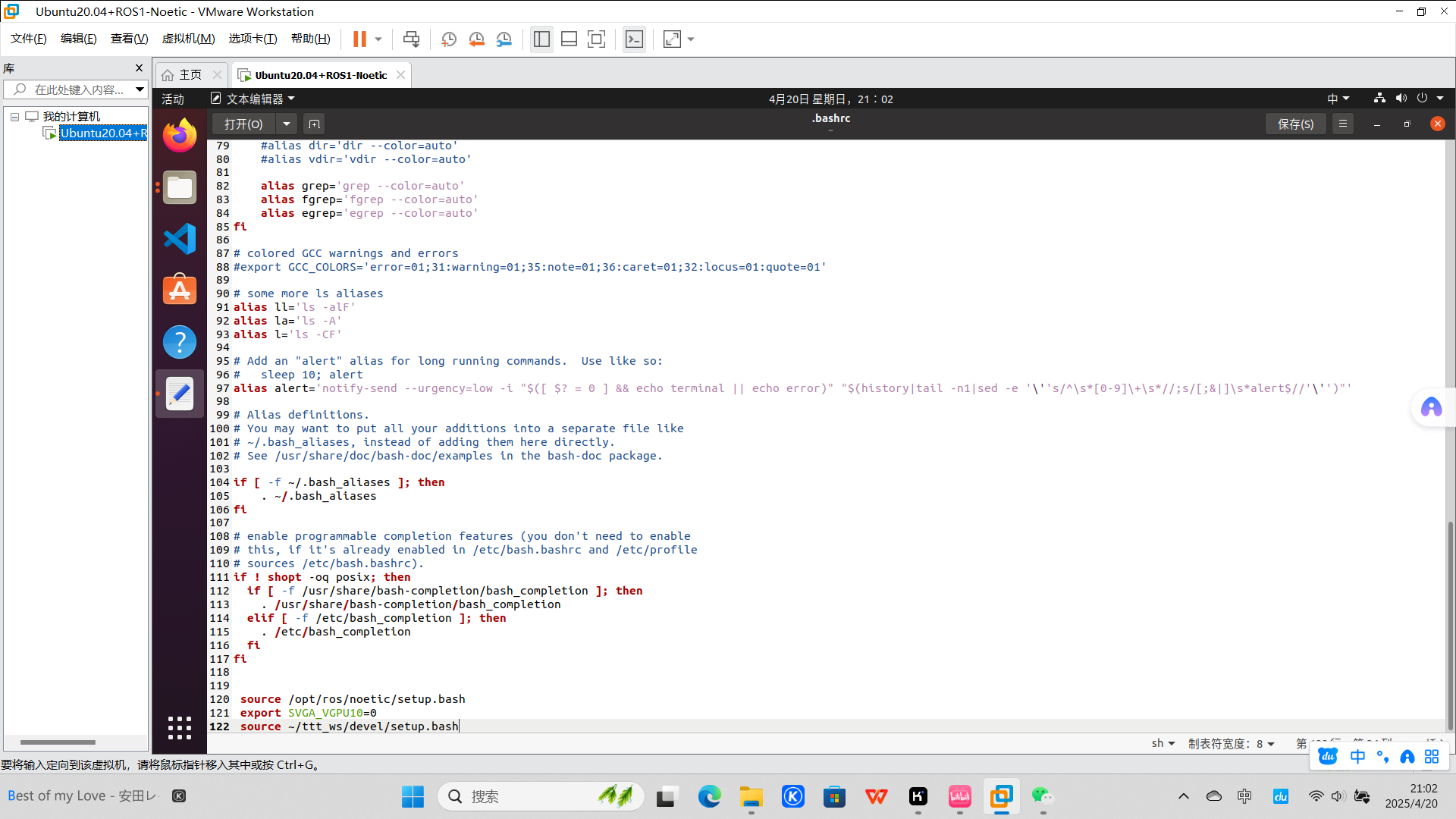Collapse My Computer tree node
Viewport: 1456px width, 819px height.
pyautogui.click(x=14, y=117)
